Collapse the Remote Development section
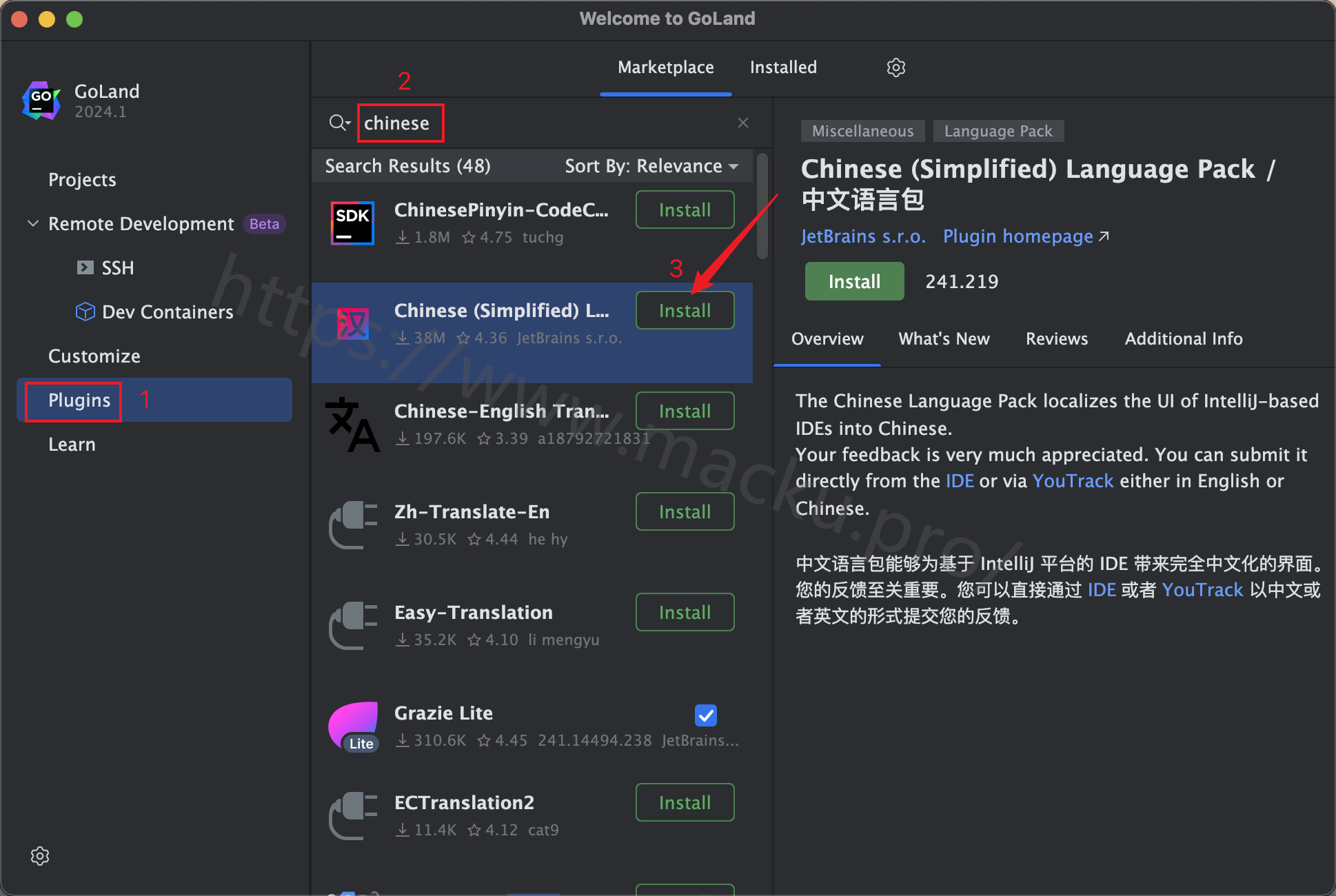This screenshot has height=896, width=1336. (x=32, y=223)
